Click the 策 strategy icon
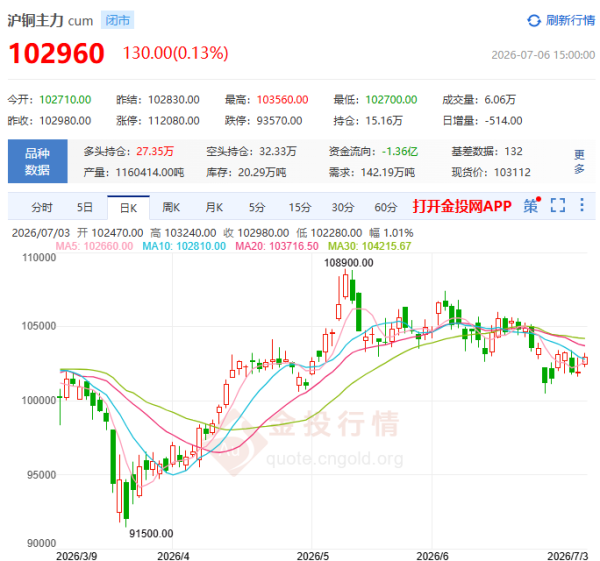The image size is (600, 561). [x=532, y=205]
